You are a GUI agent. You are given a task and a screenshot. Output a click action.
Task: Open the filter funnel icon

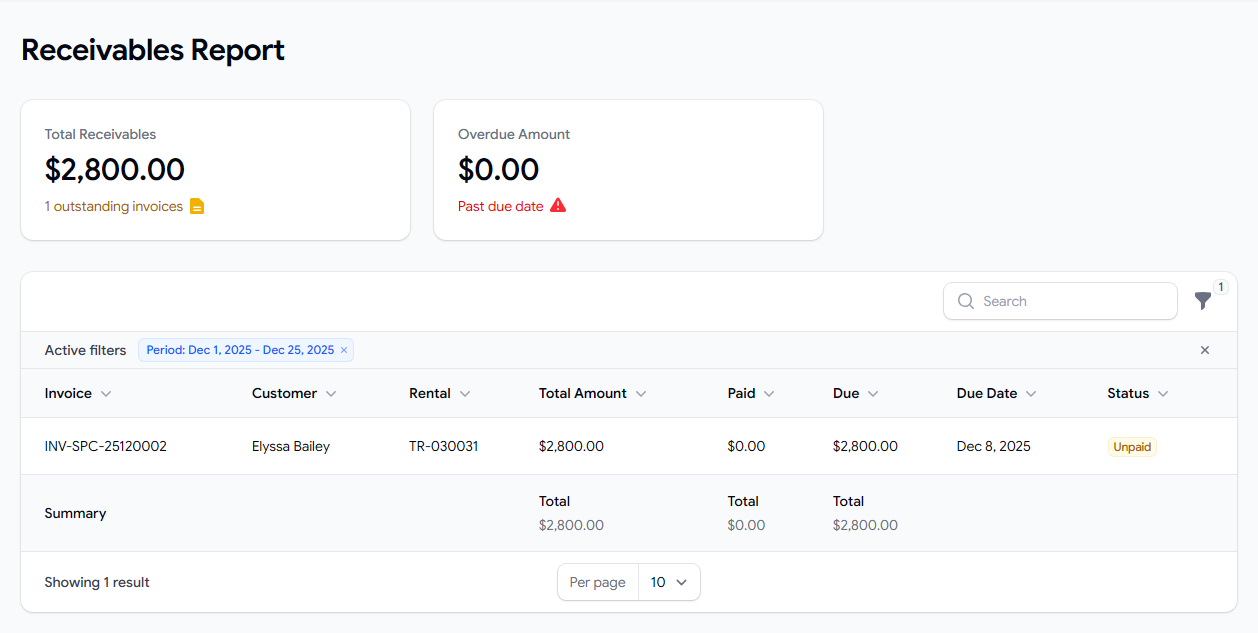(x=1203, y=300)
